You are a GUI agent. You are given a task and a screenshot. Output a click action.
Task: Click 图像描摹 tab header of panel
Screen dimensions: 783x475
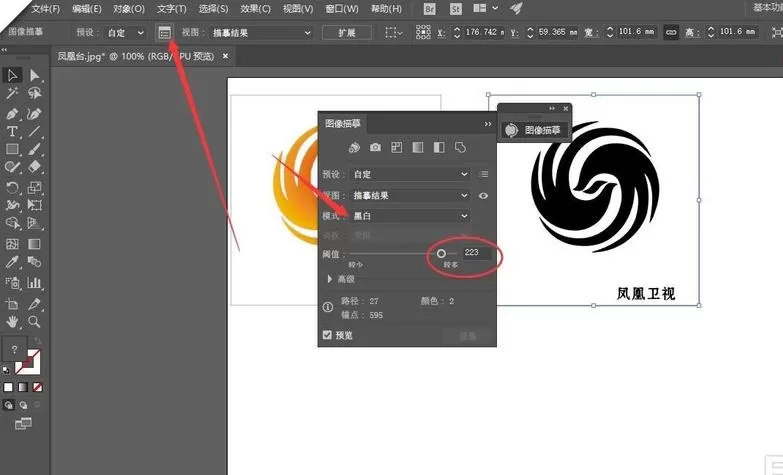tap(343, 123)
